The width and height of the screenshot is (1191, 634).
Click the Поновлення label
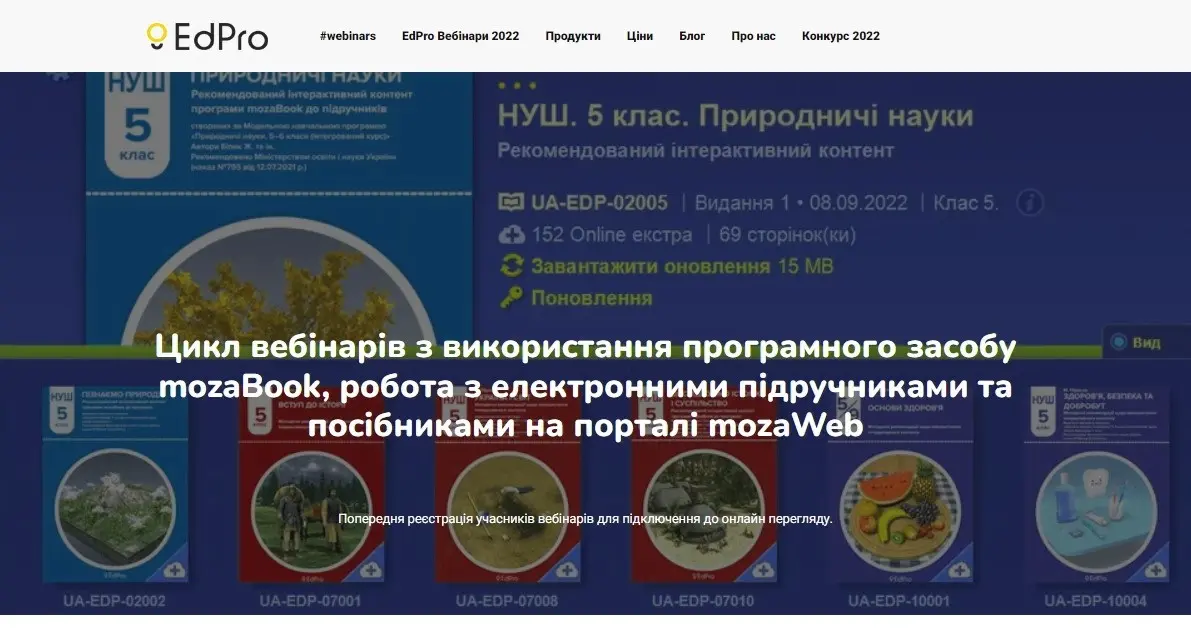click(x=591, y=298)
